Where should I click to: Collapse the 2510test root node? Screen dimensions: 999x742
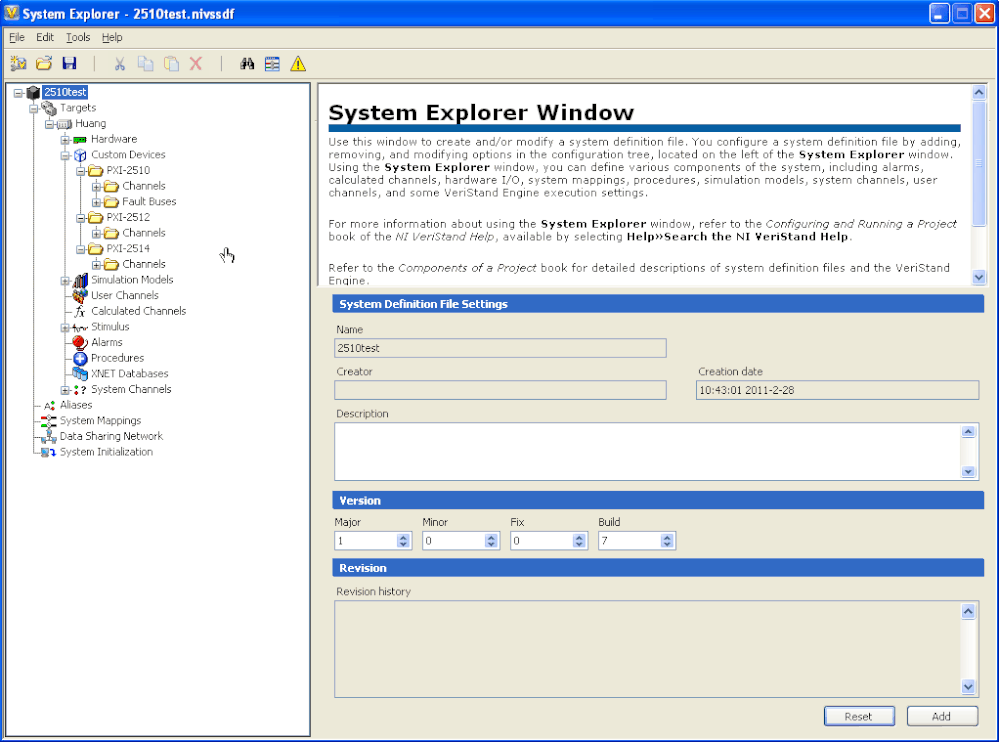pos(18,93)
